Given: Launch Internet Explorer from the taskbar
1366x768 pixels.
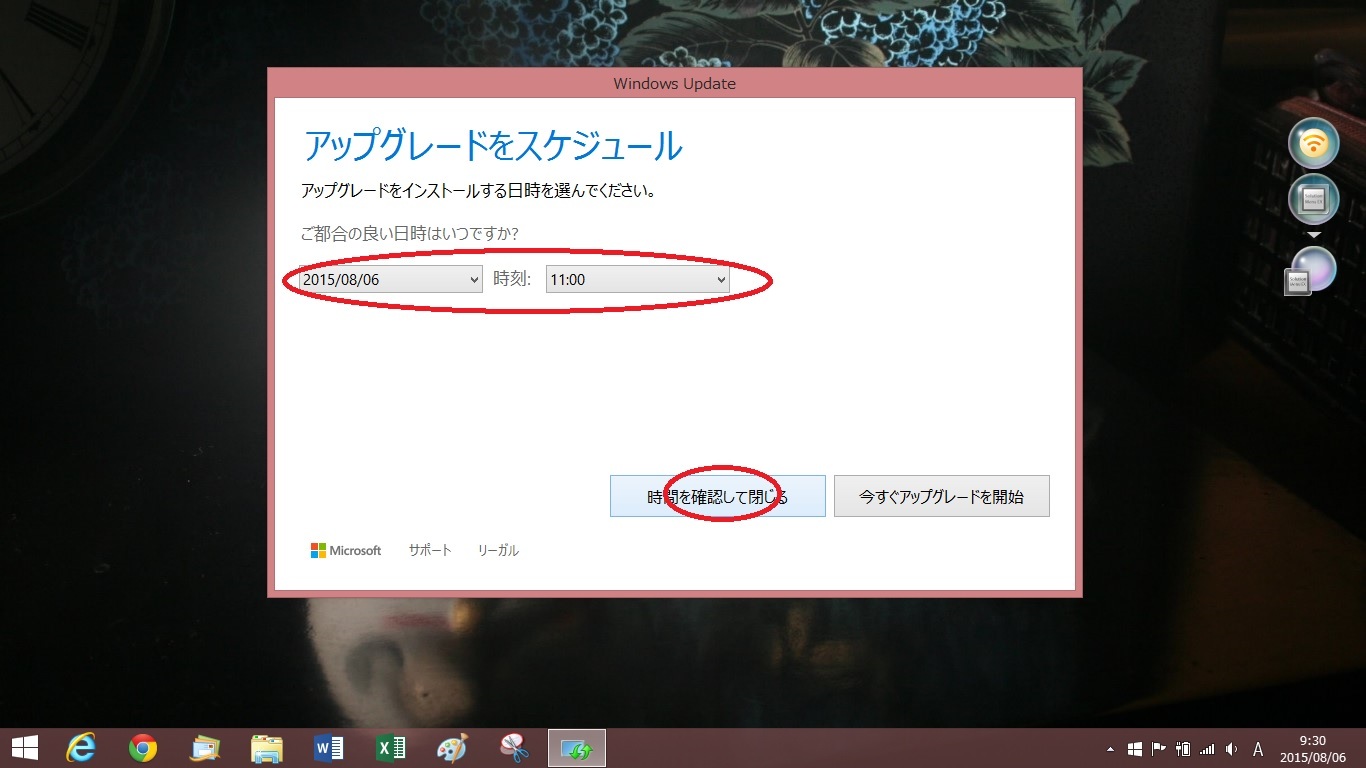Looking at the screenshot, I should [81, 747].
